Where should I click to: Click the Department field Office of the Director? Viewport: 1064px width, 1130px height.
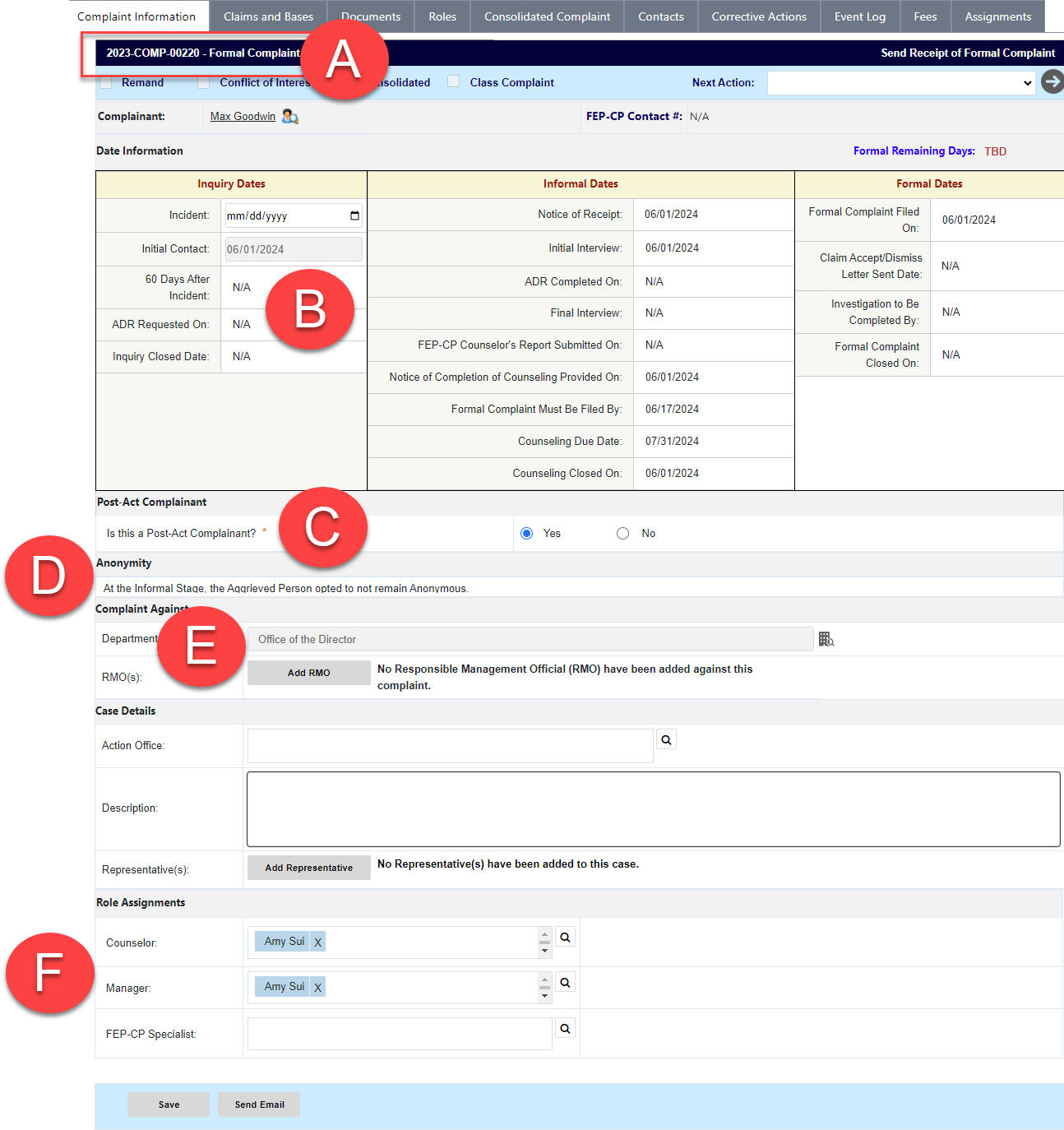click(530, 639)
